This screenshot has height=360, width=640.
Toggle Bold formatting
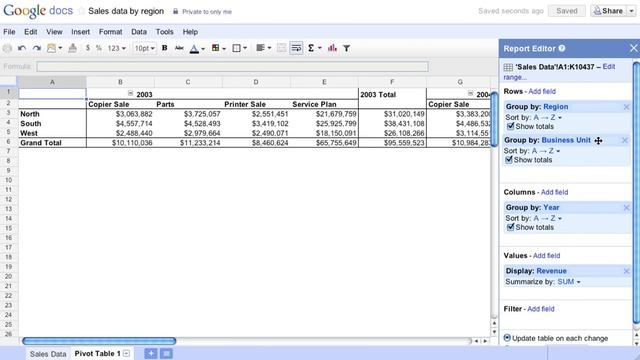164,48
